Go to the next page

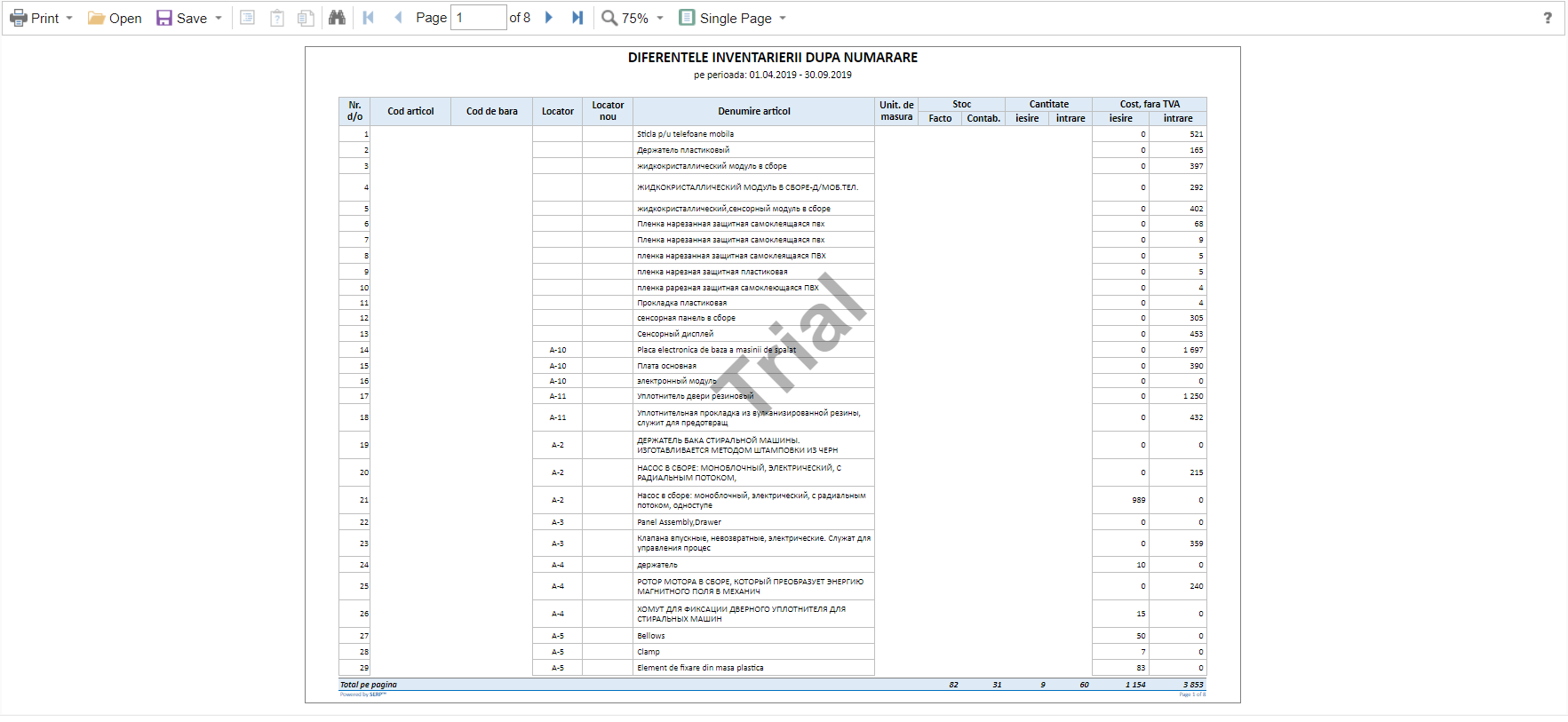(x=549, y=18)
